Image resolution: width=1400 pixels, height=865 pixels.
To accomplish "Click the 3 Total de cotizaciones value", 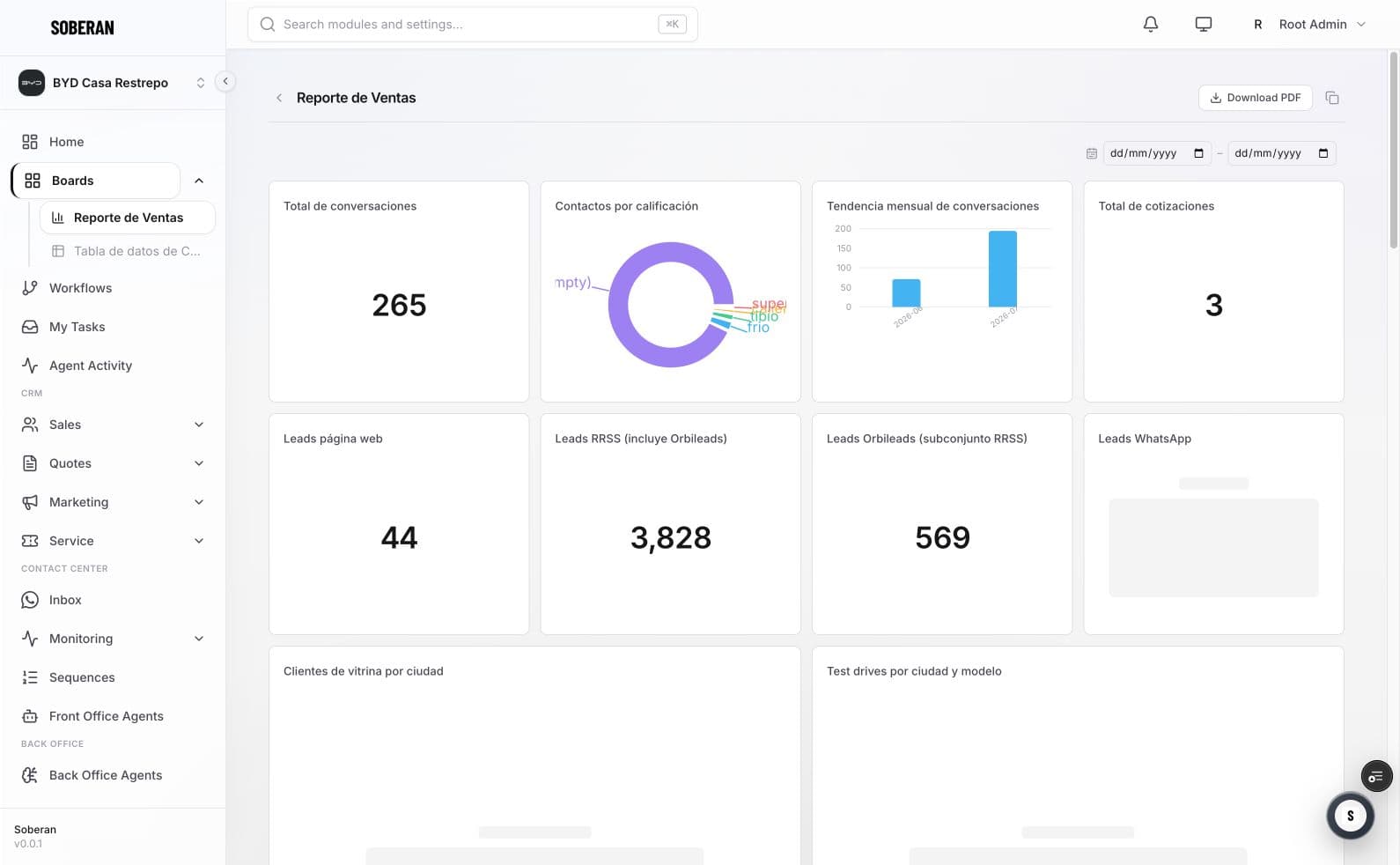I will (x=1213, y=306).
